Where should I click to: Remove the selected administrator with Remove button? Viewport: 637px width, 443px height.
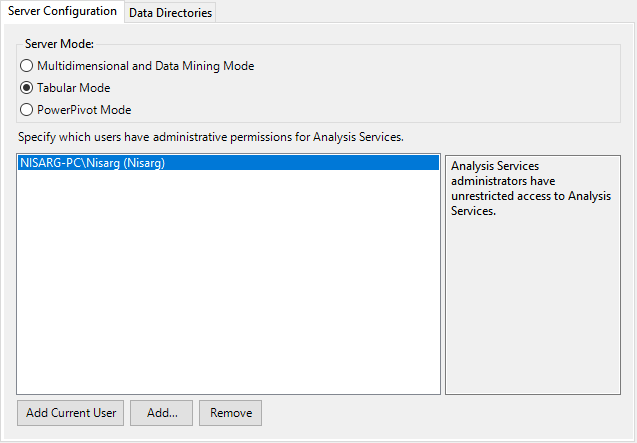230,412
